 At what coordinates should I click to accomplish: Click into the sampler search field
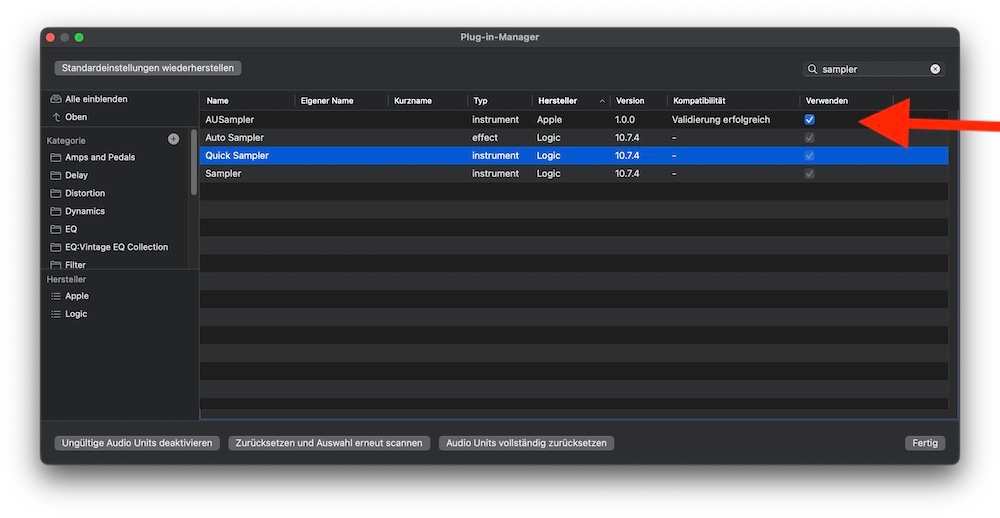(872, 69)
